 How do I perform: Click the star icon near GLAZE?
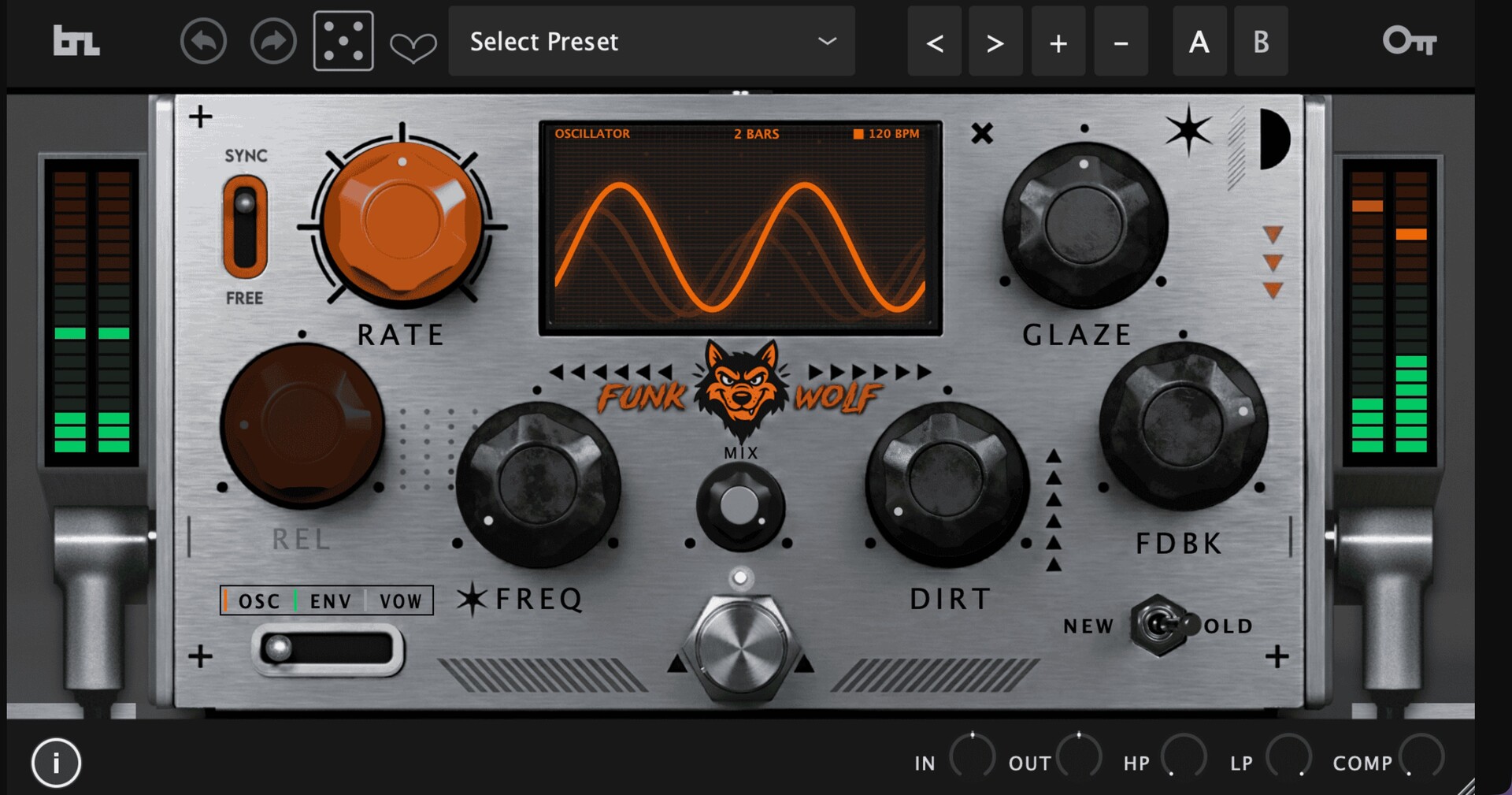(x=1189, y=128)
